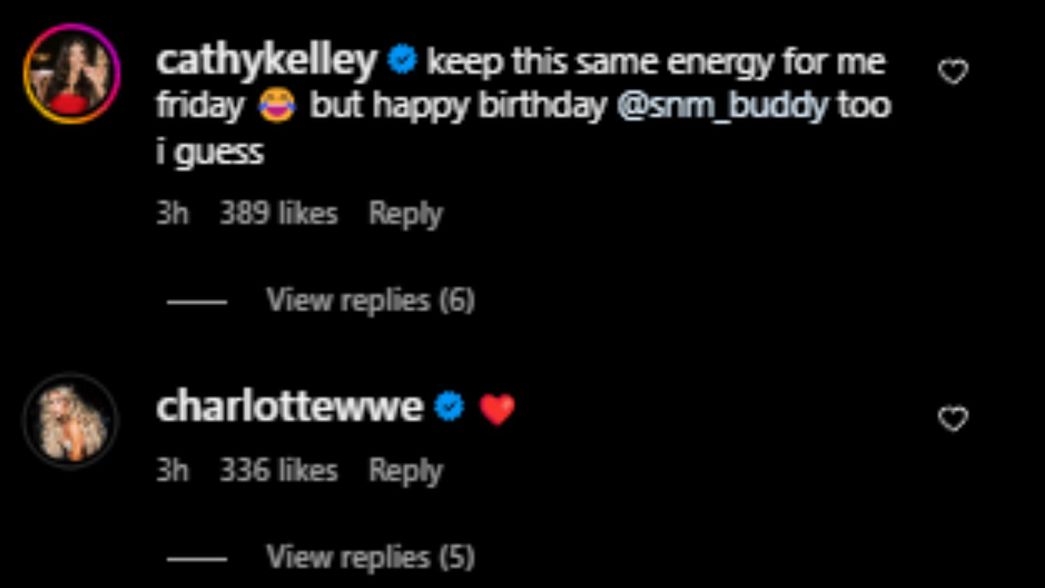Click the verified badge next to cathykelley
1045x588 pixels.
click(x=402, y=60)
